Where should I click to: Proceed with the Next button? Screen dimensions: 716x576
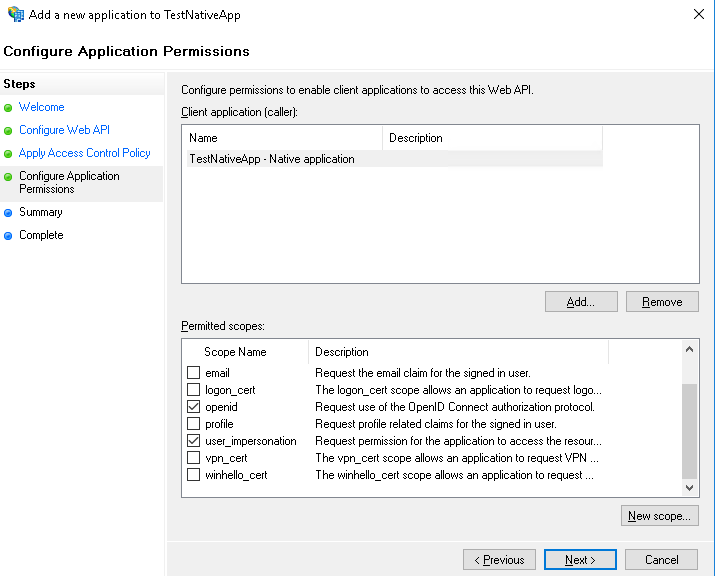[x=580, y=560]
